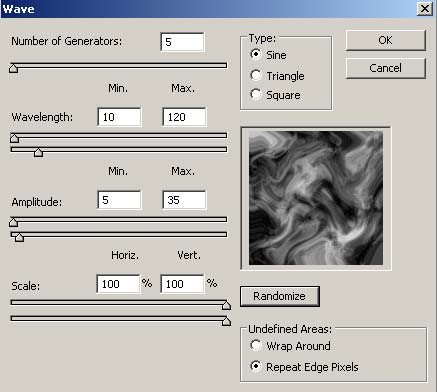
Task: Close the Wave dialog window
Action: (425, 8)
